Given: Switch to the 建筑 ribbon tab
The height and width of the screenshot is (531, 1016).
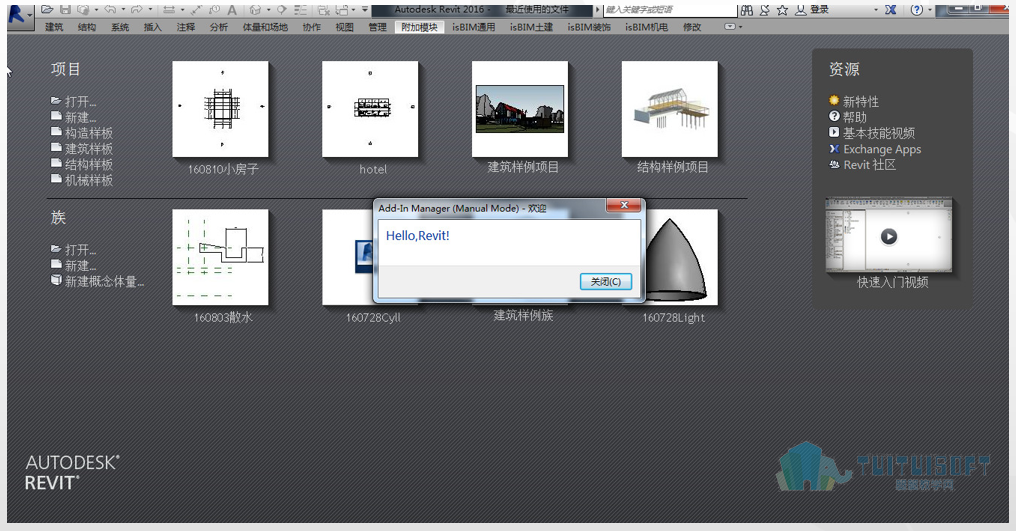Looking at the screenshot, I should 54,27.
